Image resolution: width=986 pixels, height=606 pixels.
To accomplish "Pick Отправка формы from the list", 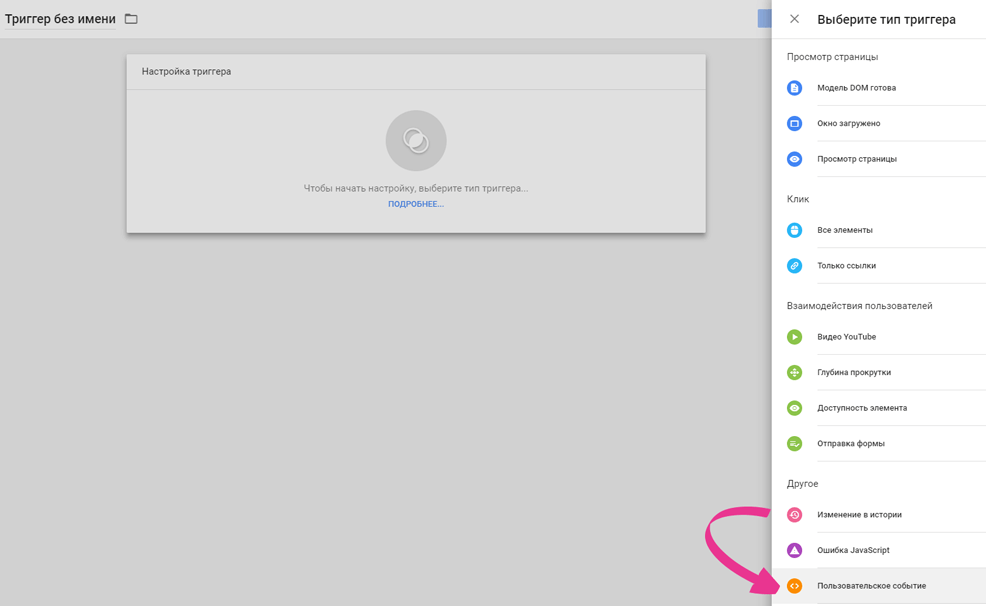I will click(851, 444).
